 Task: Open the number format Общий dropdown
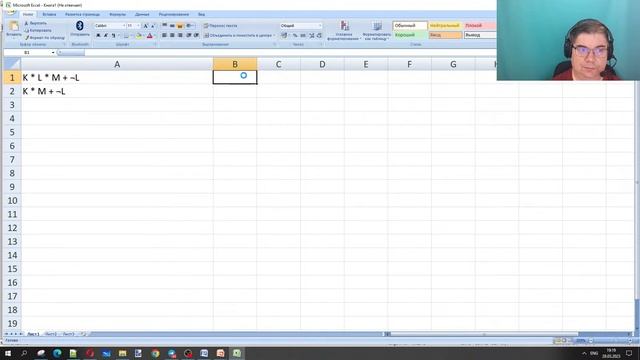tap(320, 26)
